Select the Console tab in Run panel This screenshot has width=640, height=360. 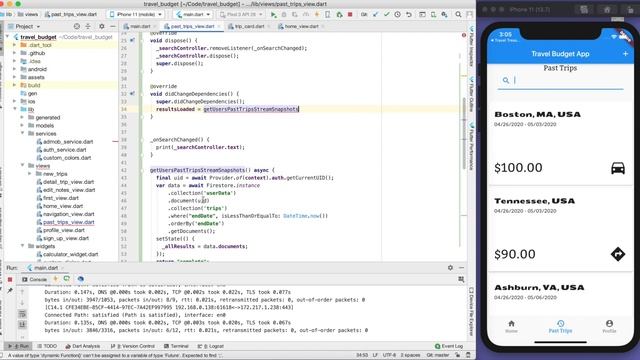[35, 280]
